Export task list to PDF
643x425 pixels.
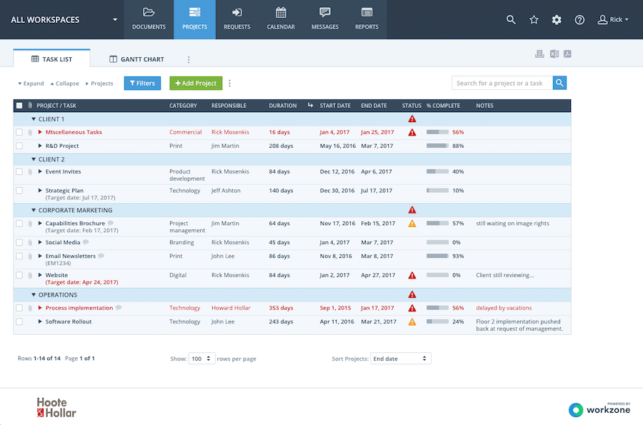click(x=567, y=54)
